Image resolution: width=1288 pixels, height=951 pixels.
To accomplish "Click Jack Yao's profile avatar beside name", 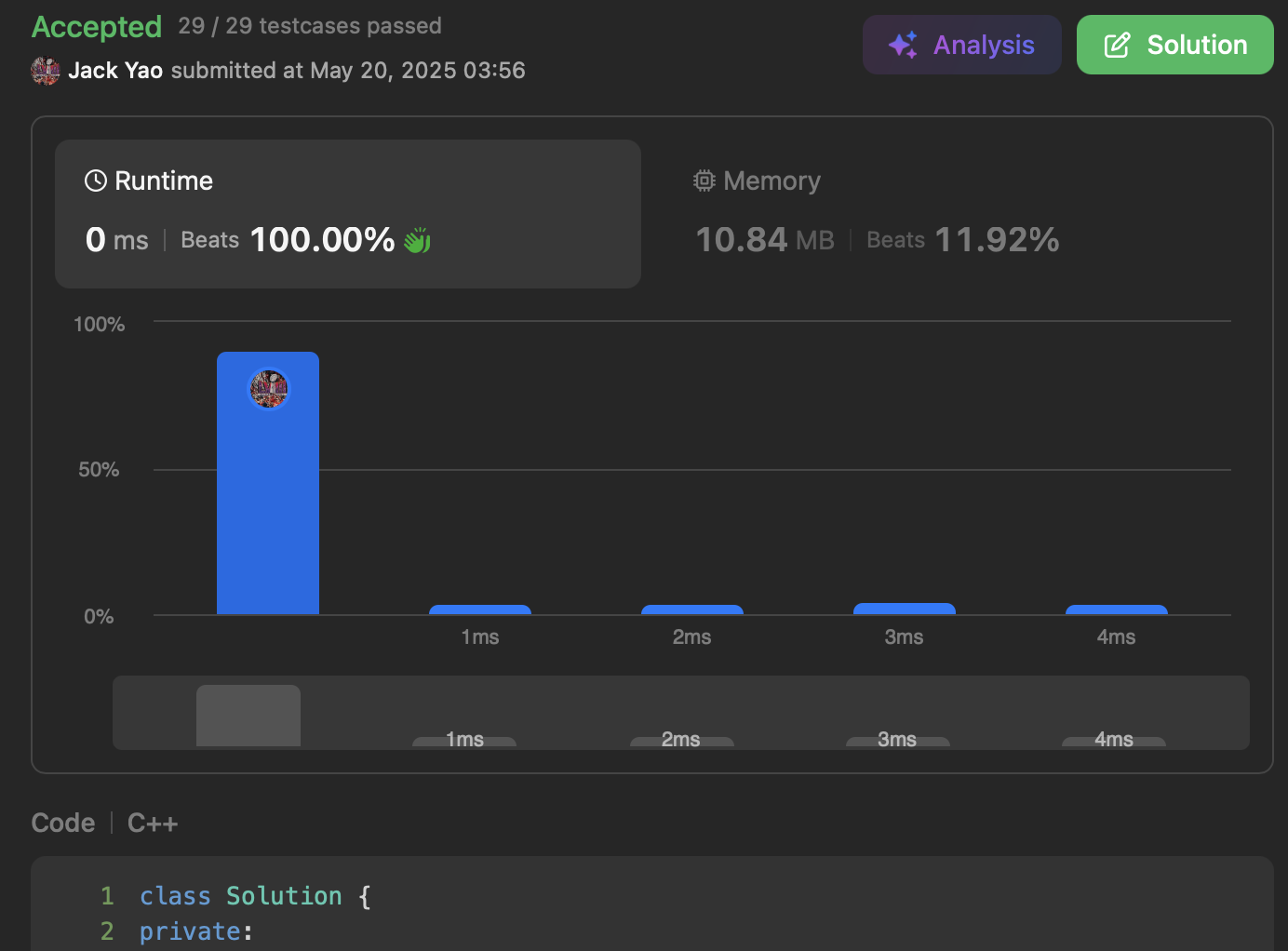I will (46, 71).
